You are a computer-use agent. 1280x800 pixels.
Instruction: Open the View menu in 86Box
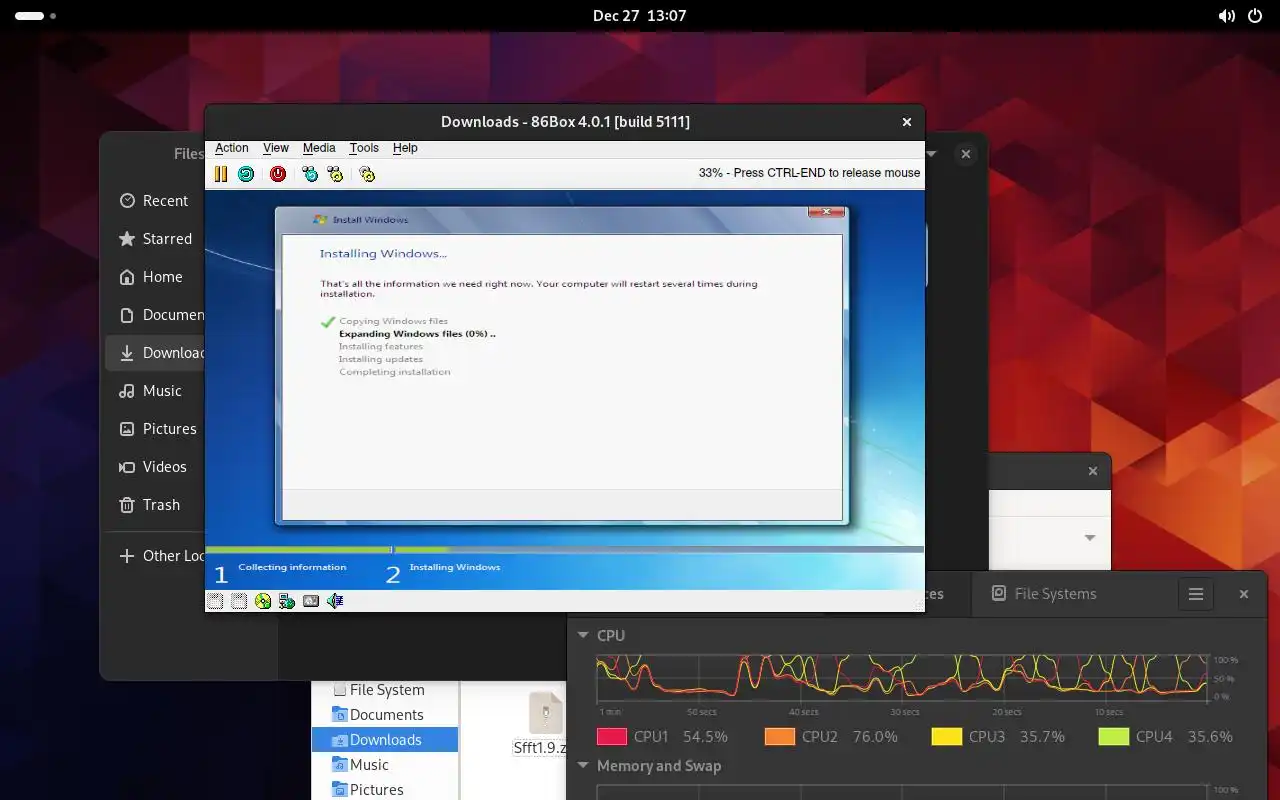pos(276,148)
